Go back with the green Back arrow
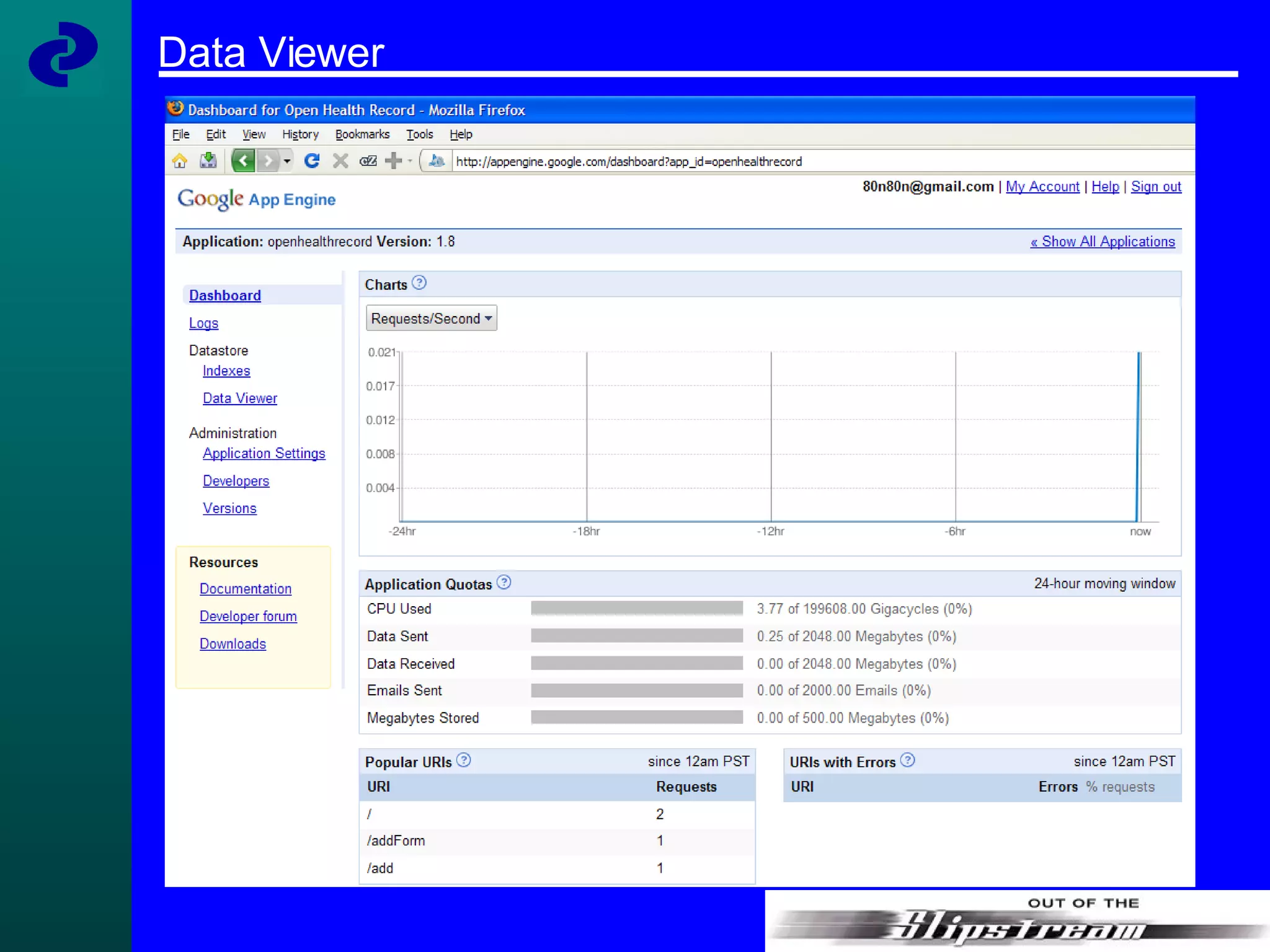Image resolution: width=1270 pixels, height=952 pixels. pos(243,161)
